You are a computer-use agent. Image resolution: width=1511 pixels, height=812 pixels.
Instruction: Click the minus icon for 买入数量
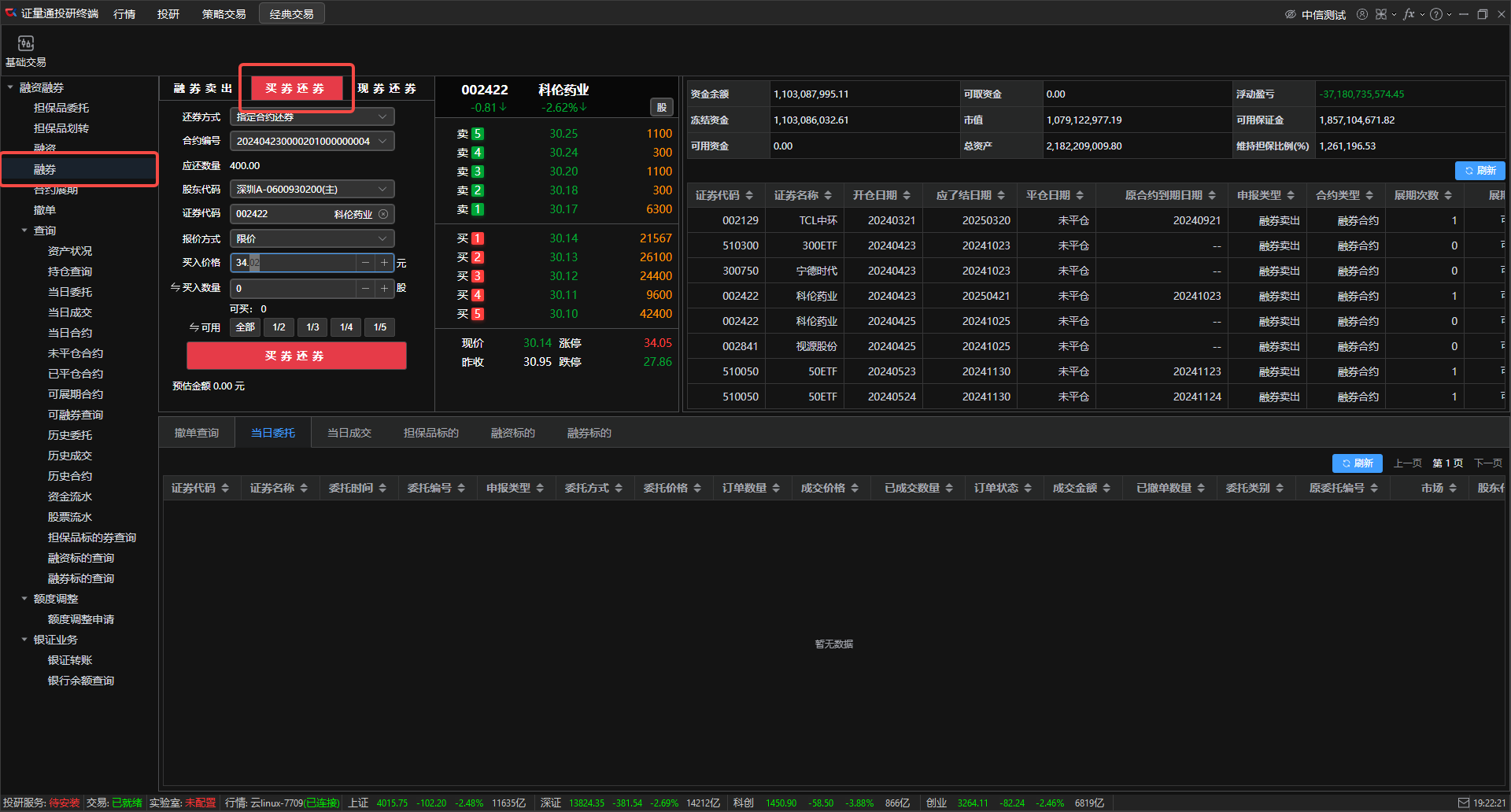pyautogui.click(x=365, y=289)
